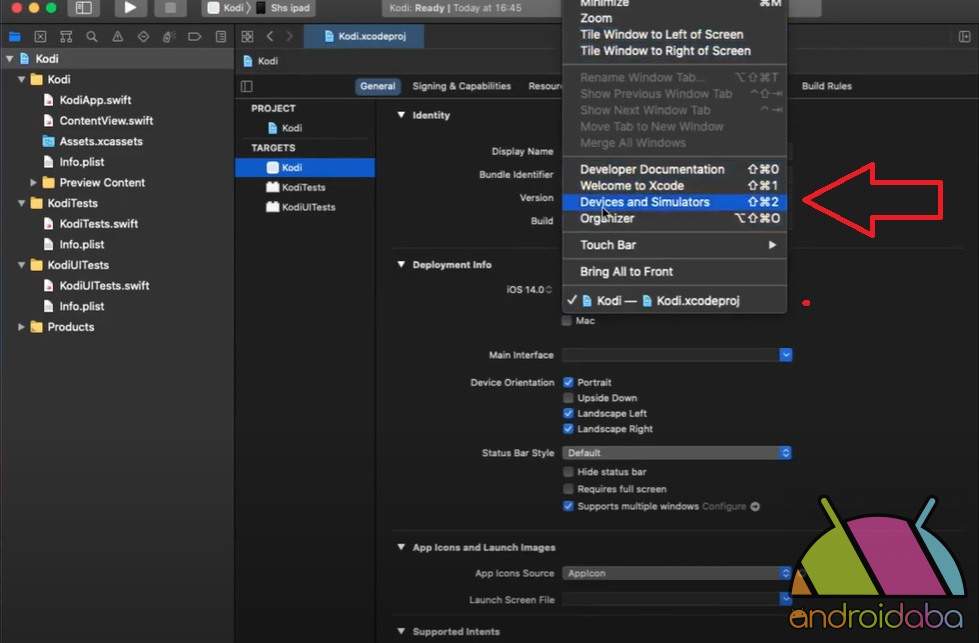Uncheck Supports multiple windows
The height and width of the screenshot is (643, 979).
click(x=568, y=506)
